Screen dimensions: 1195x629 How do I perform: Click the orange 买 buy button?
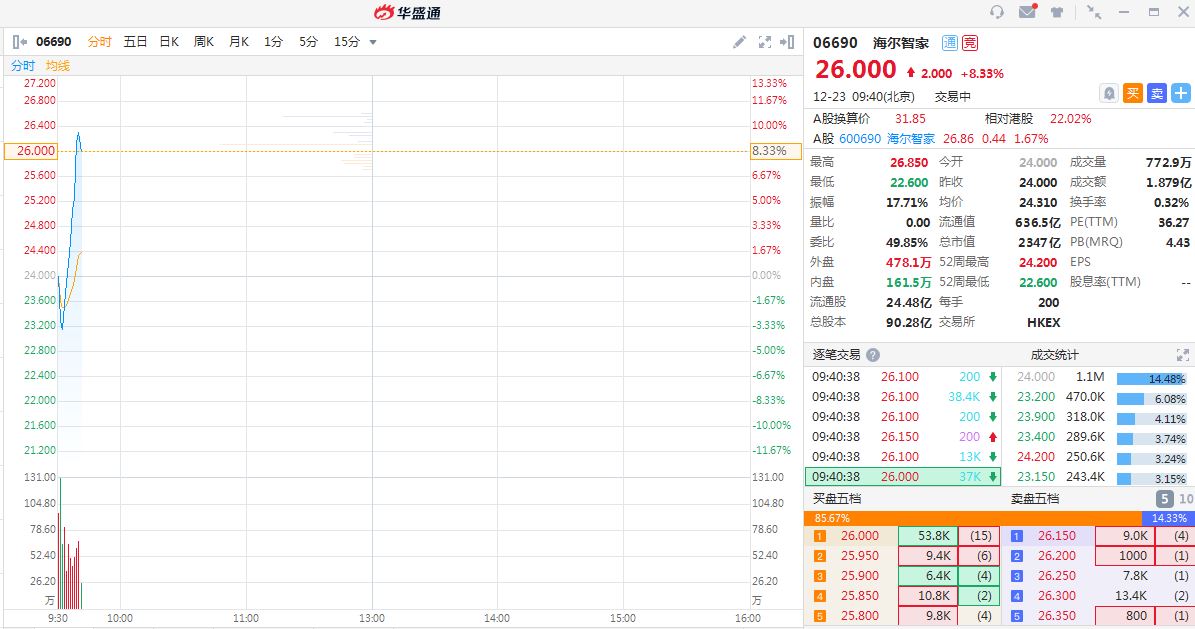click(x=1133, y=93)
